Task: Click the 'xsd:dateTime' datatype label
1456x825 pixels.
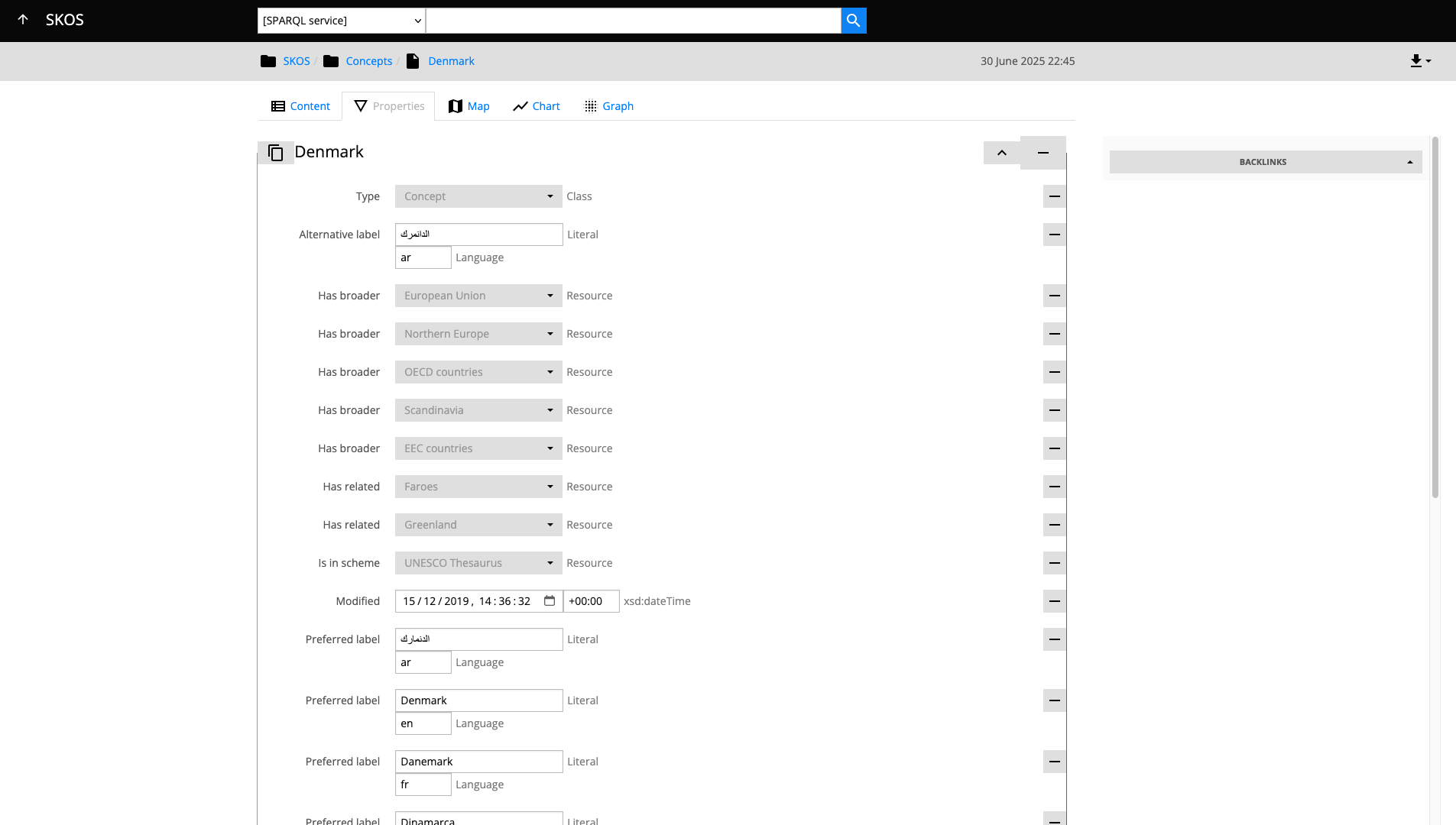Action: coord(657,601)
